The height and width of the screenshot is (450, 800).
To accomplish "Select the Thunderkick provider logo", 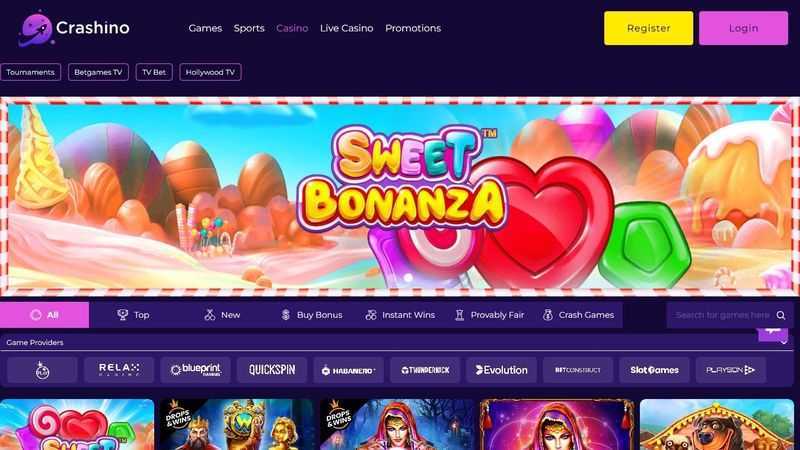I will click(x=425, y=370).
